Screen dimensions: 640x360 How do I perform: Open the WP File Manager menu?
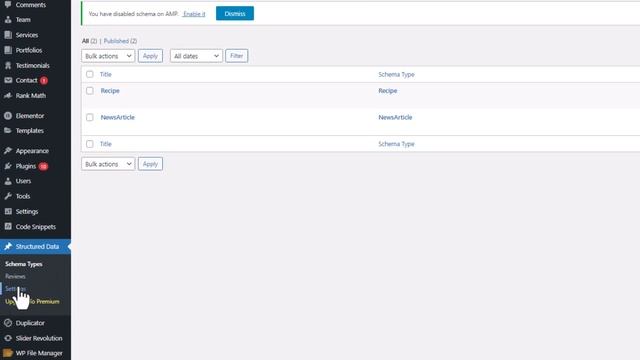click(36, 353)
